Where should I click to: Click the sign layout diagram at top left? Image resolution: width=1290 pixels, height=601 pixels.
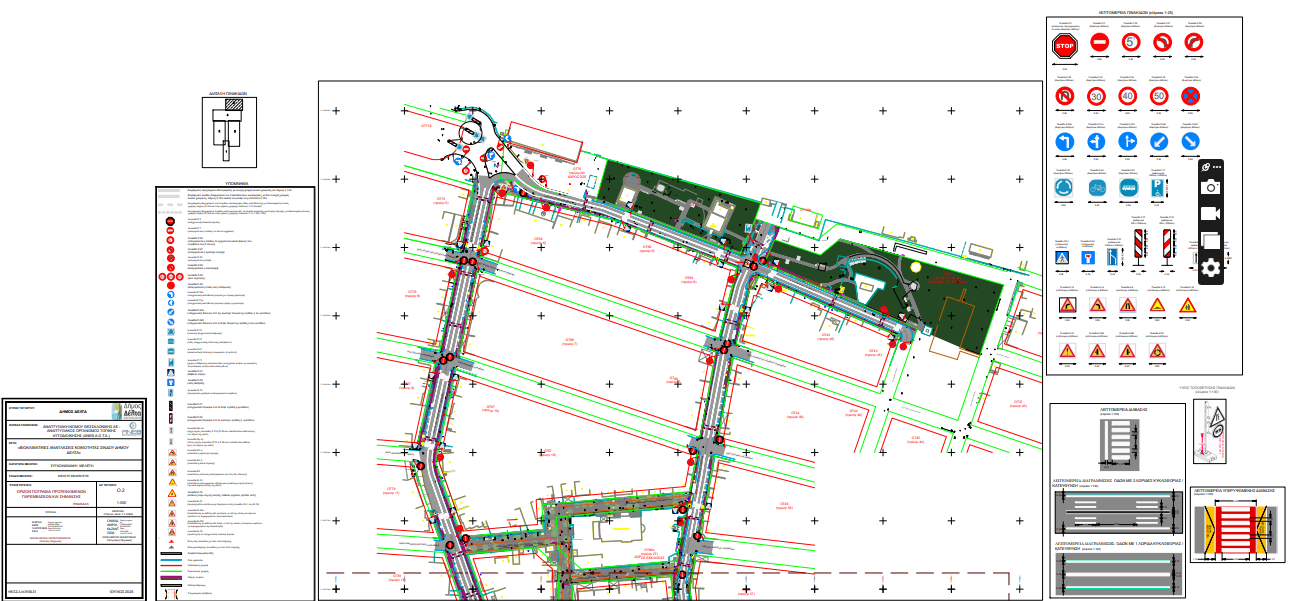(228, 132)
